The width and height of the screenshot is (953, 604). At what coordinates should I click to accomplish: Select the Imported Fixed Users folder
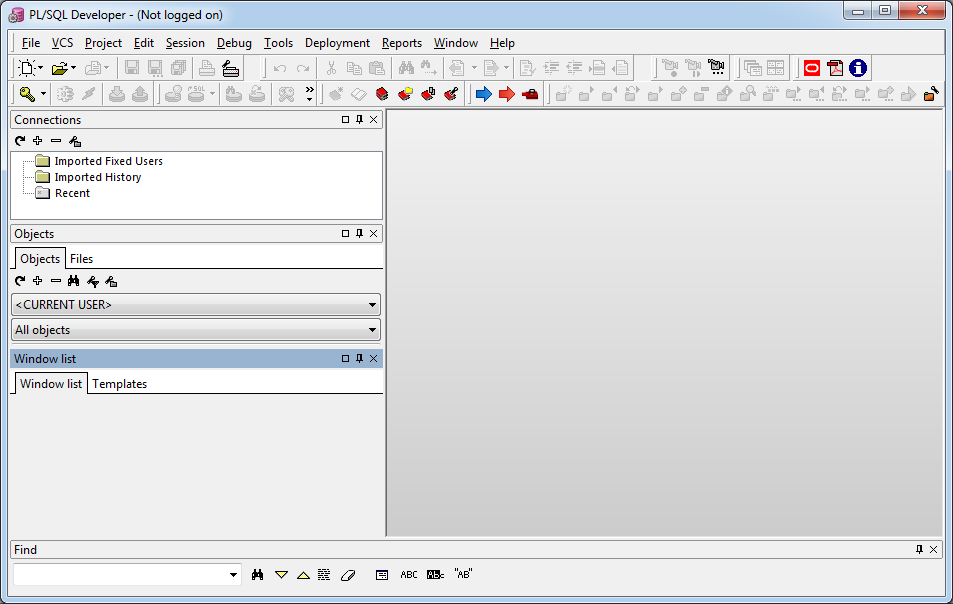pyautogui.click(x=108, y=161)
